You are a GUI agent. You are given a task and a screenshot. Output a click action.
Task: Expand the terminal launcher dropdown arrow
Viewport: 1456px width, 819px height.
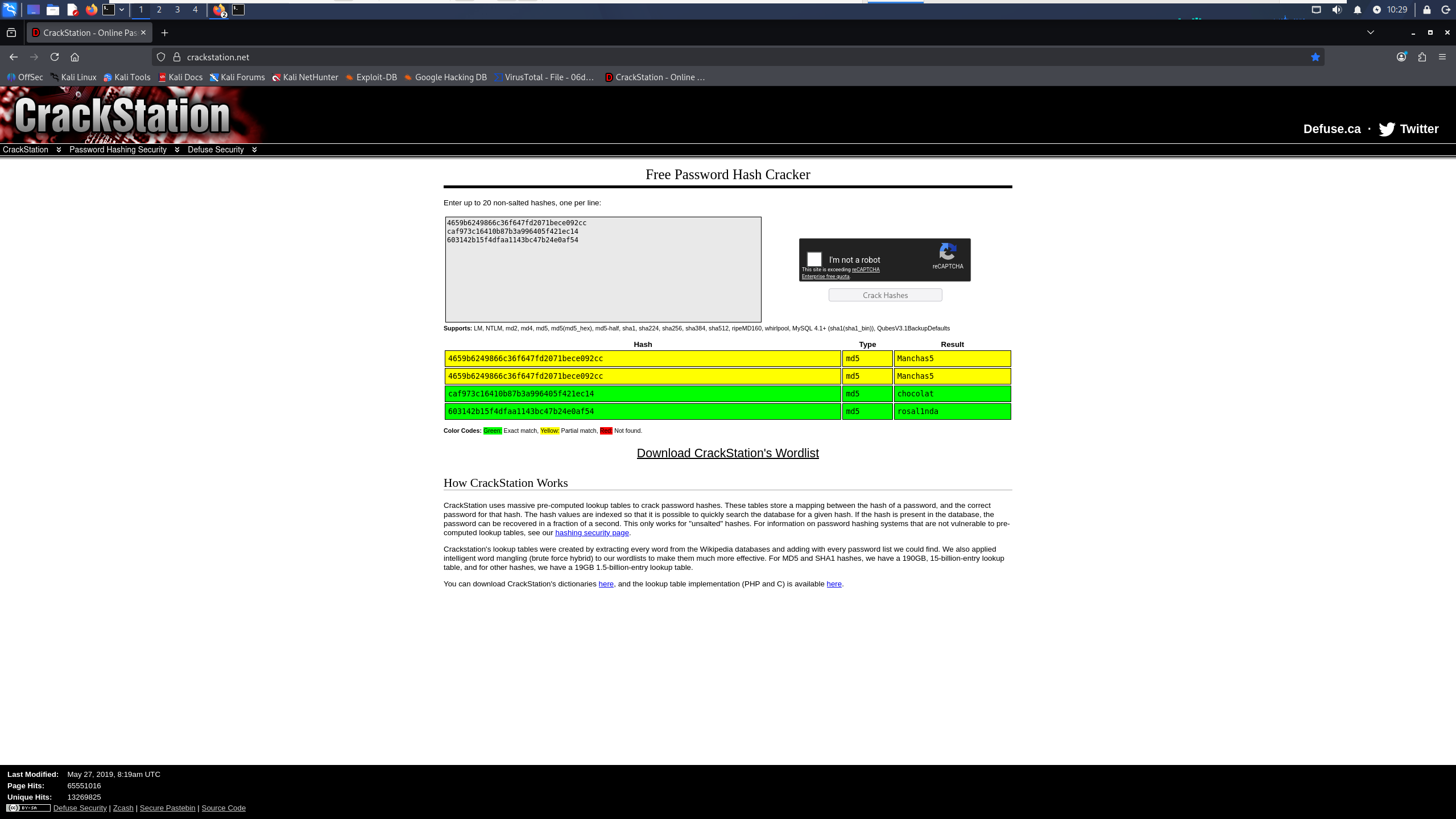122,10
